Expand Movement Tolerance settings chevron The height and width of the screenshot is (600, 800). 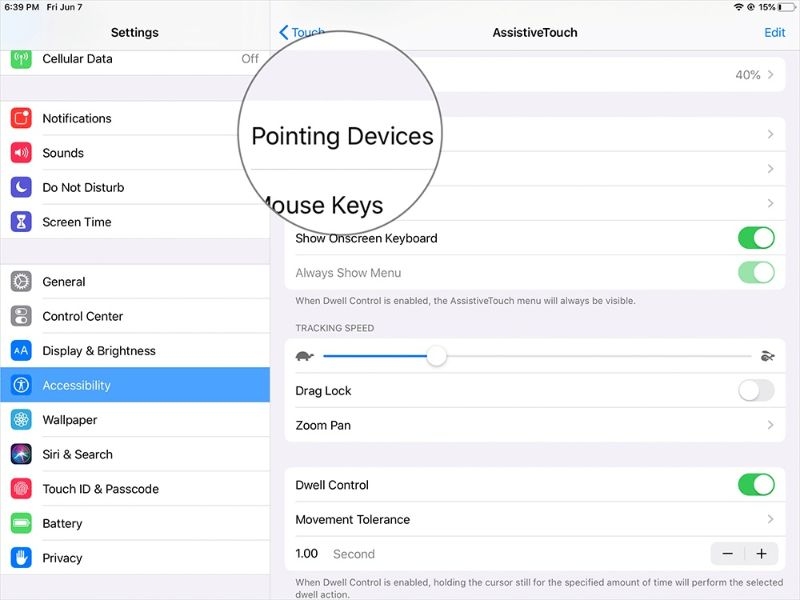tap(770, 519)
